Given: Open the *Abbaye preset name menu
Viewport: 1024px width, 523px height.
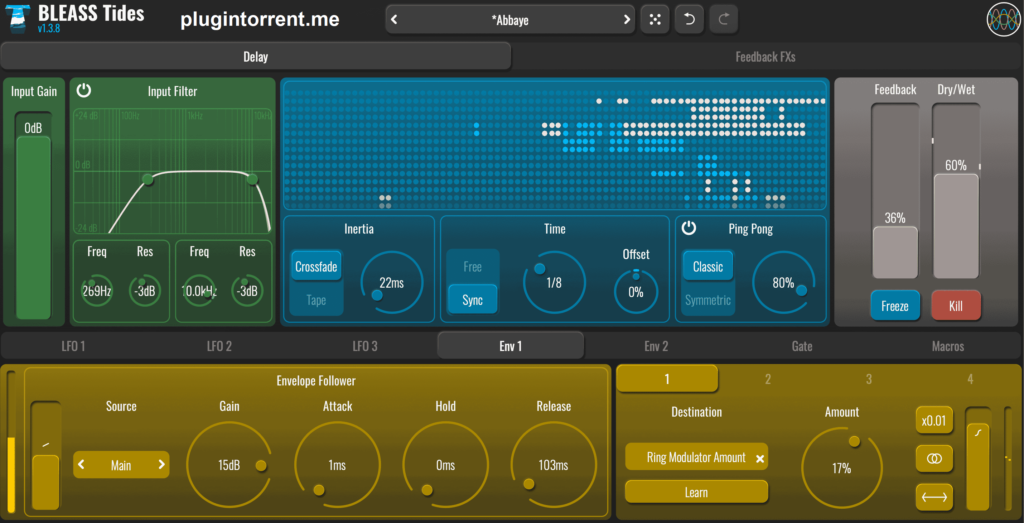Looking at the screenshot, I should coord(510,20).
